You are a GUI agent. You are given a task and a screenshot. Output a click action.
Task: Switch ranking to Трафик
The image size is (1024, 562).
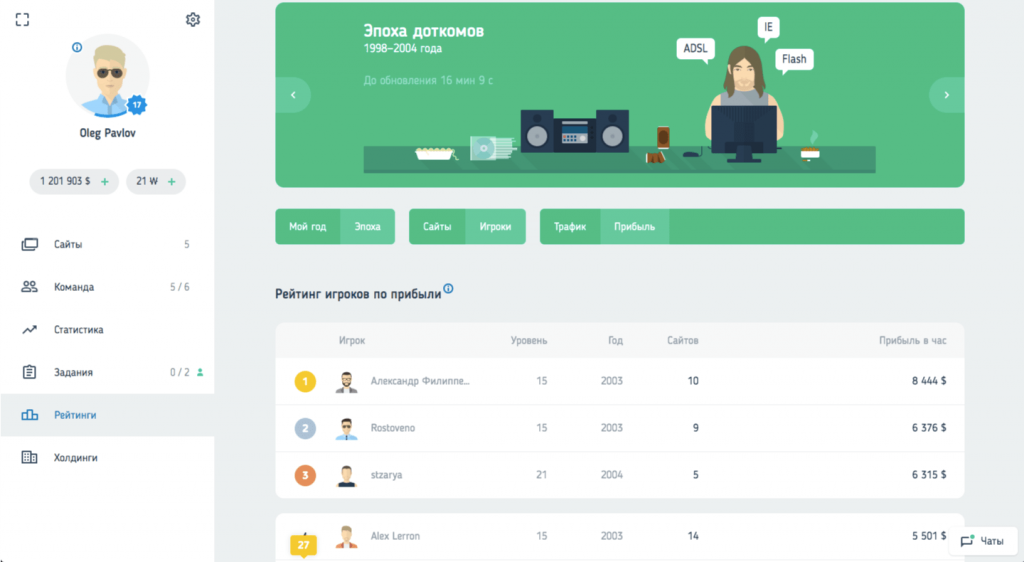[570, 226]
